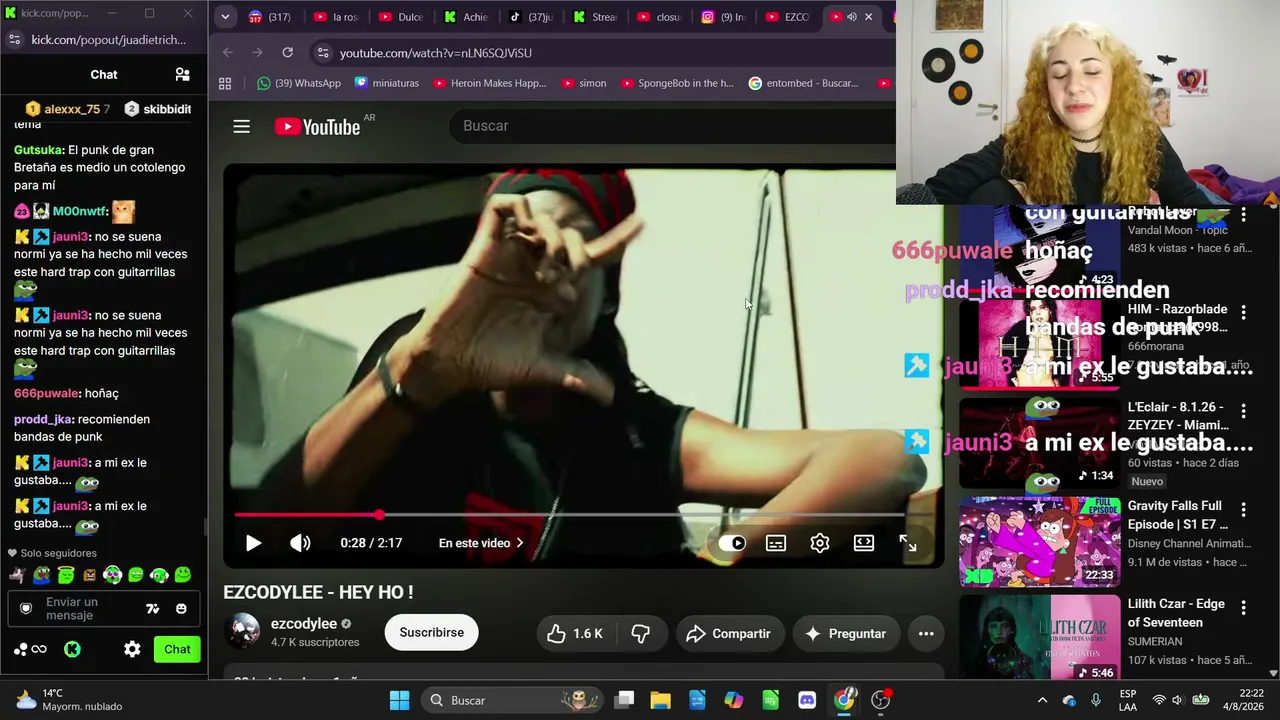Image resolution: width=1280 pixels, height=720 pixels.
Task: Open 'Heroin Makes Happ...' bookmark
Action: (x=490, y=83)
